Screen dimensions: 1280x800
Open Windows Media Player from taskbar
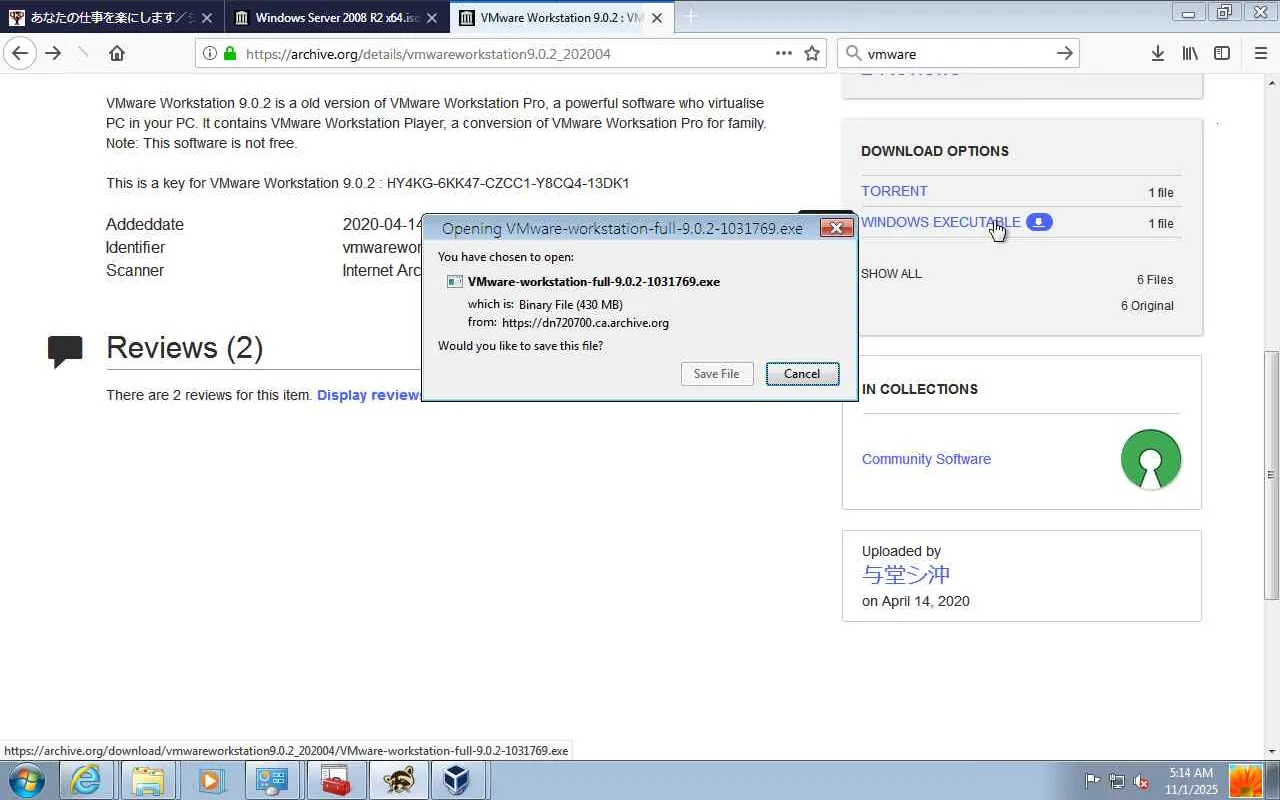[x=210, y=780]
